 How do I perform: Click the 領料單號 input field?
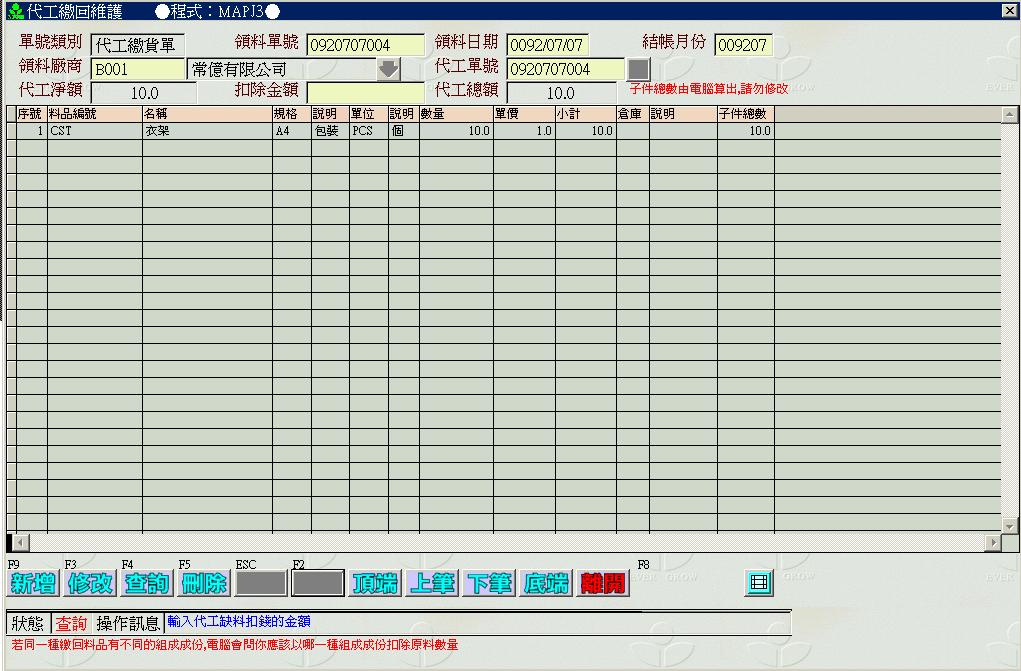coord(365,45)
